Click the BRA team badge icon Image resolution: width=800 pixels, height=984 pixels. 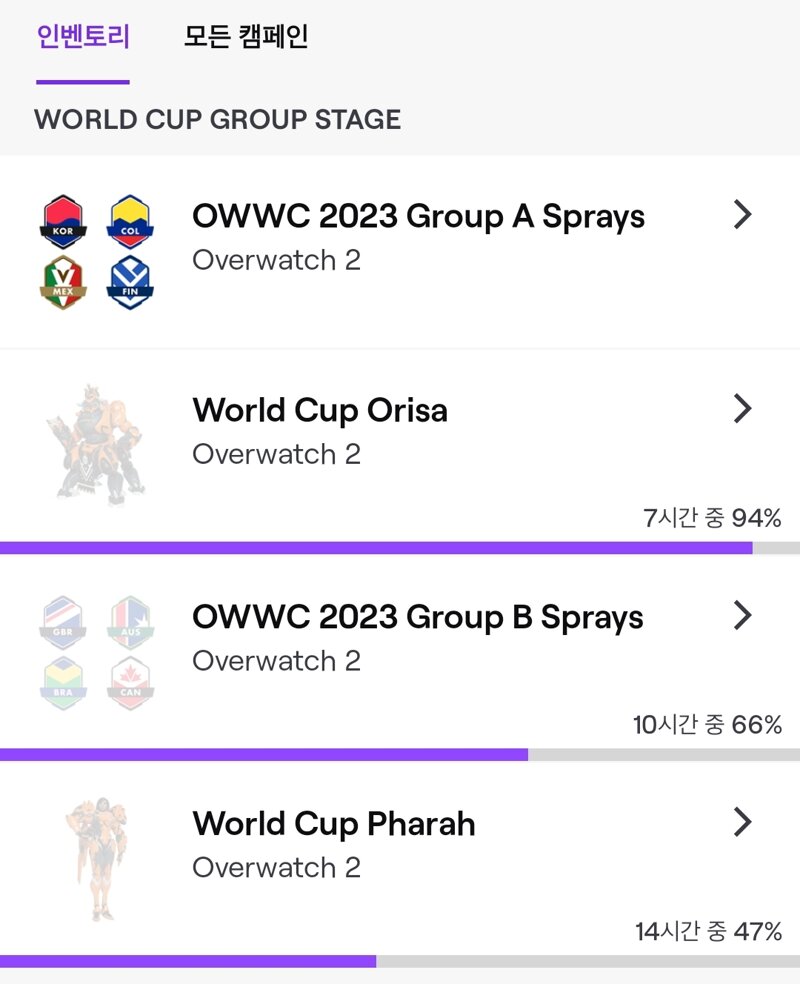[x=63, y=683]
